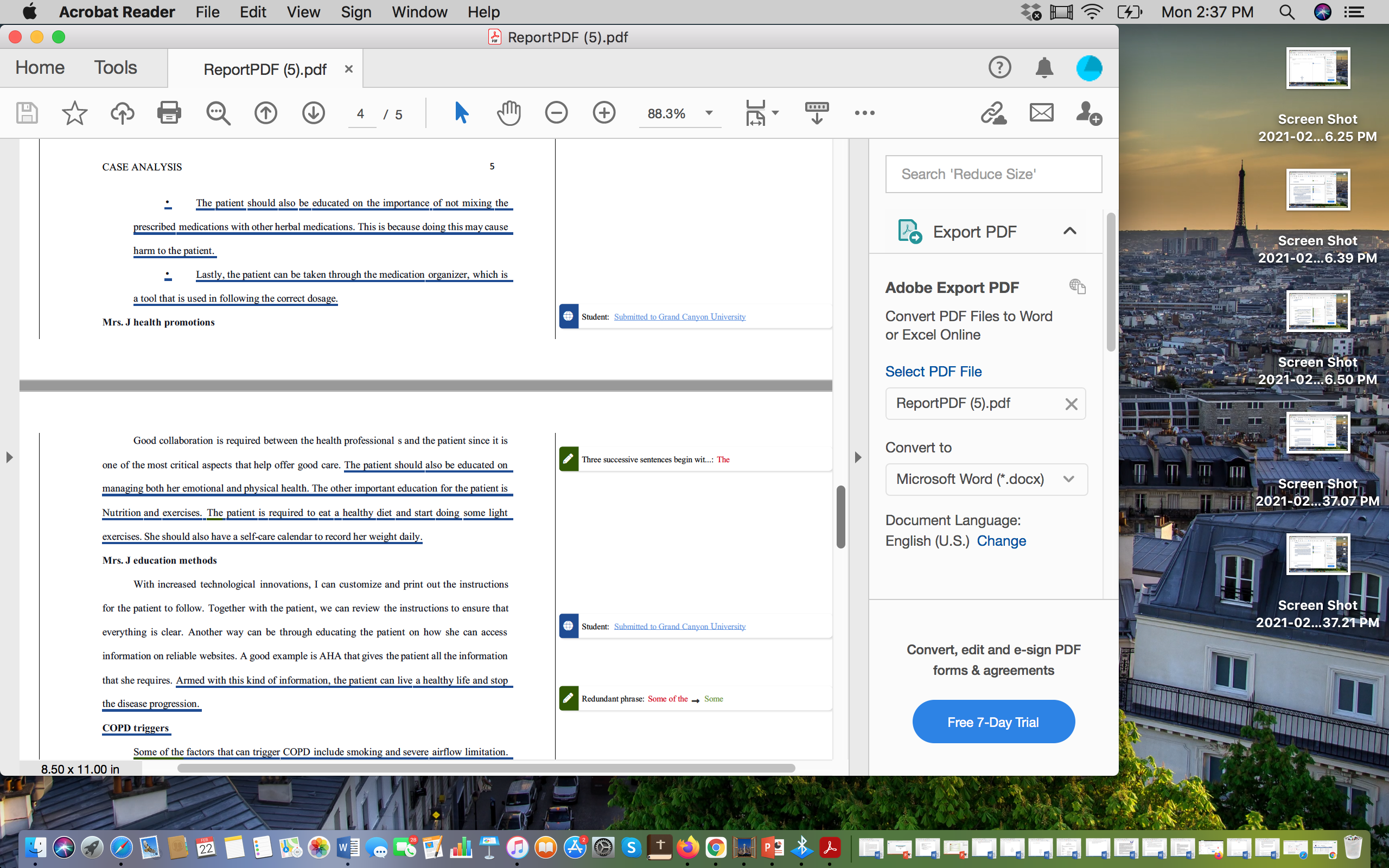The width and height of the screenshot is (1389, 868).
Task: Click the Export PDF tool icon
Action: coord(910,231)
